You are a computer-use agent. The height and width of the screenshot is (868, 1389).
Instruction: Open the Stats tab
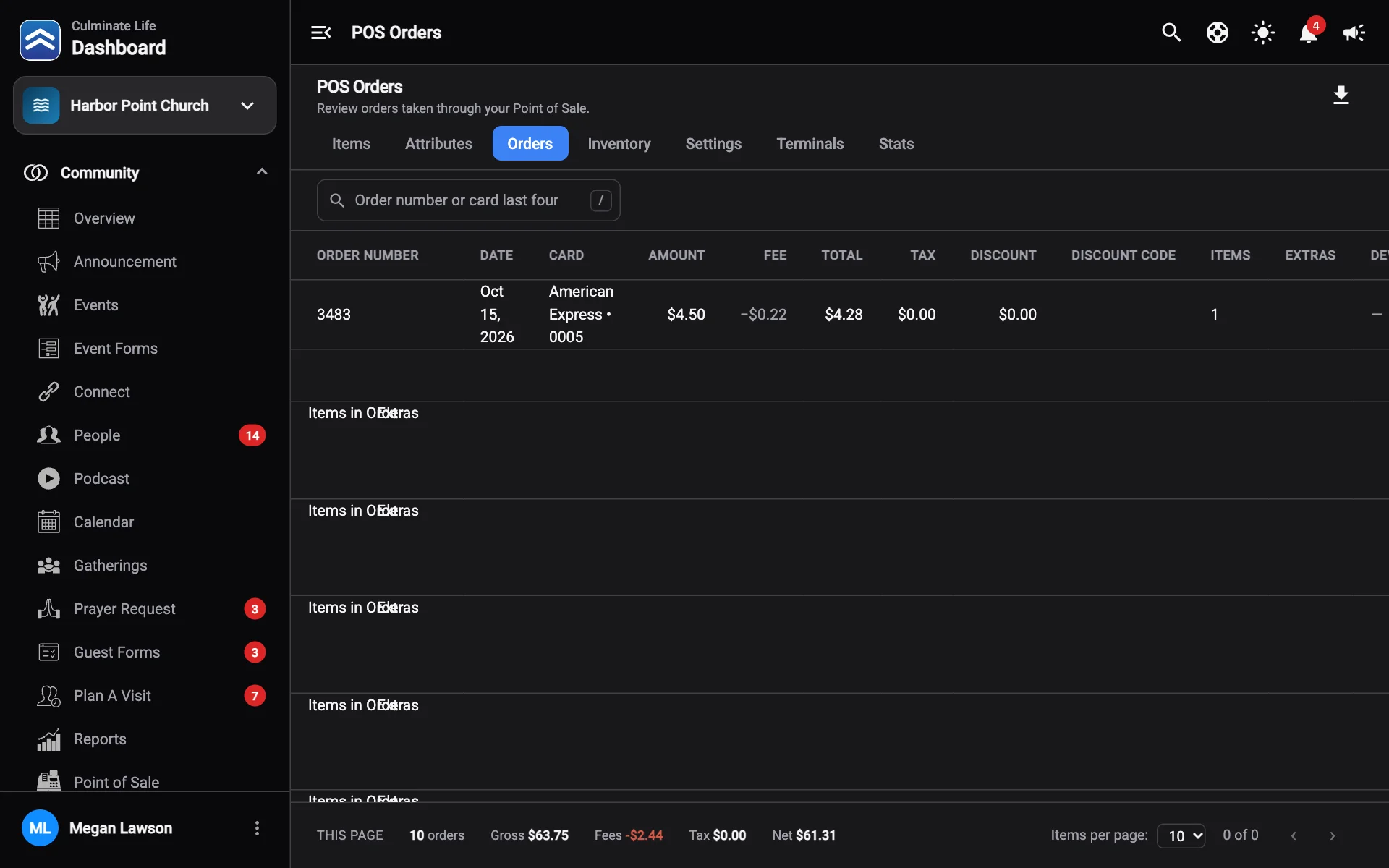896,144
